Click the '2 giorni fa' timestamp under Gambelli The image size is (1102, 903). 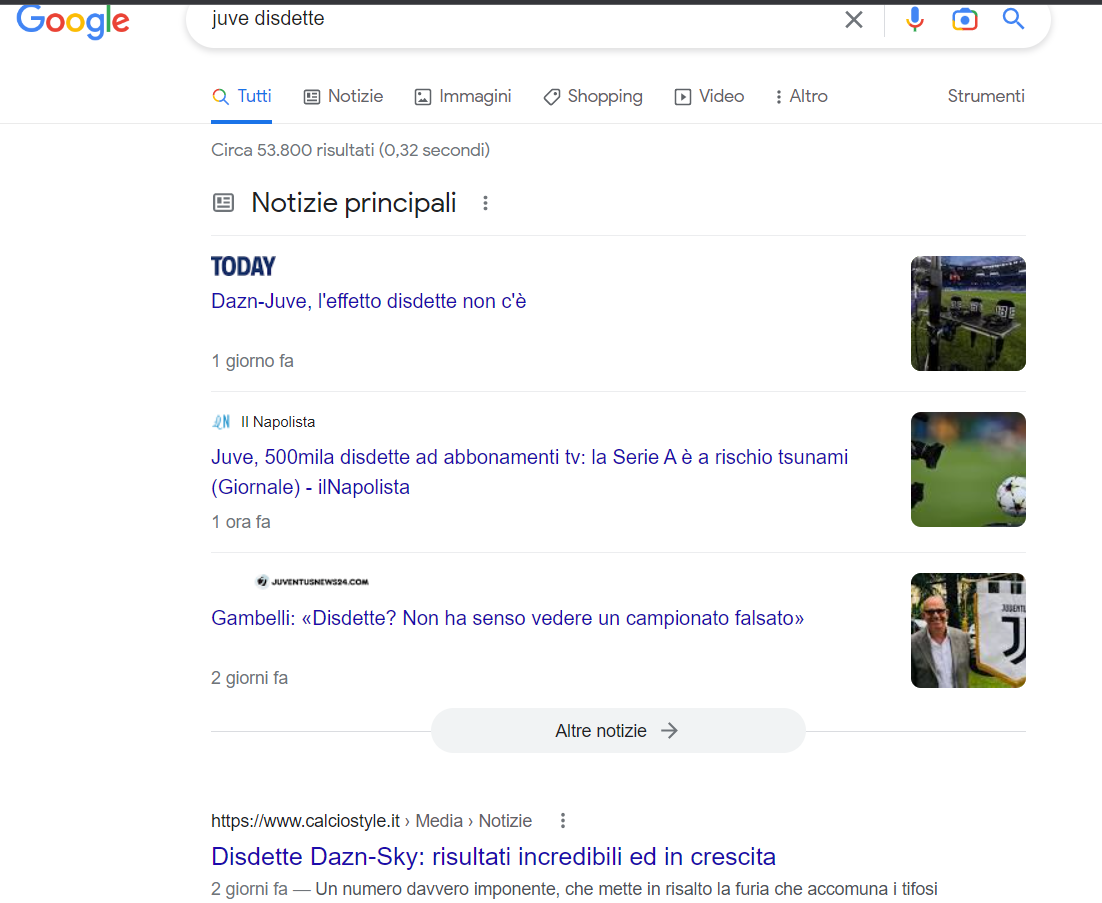point(249,678)
